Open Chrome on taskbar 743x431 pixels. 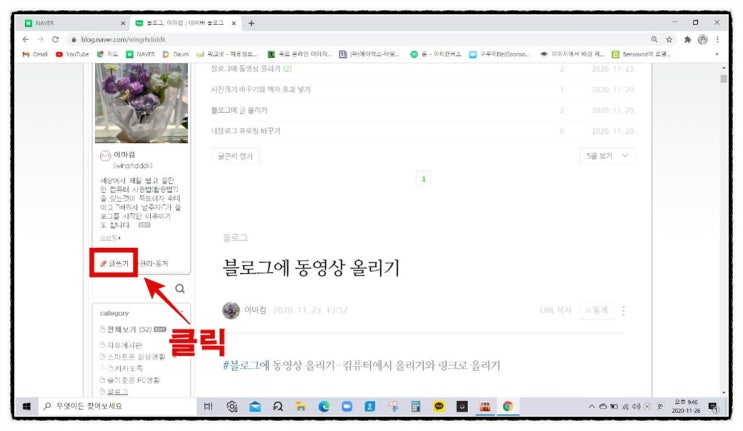click(x=508, y=406)
